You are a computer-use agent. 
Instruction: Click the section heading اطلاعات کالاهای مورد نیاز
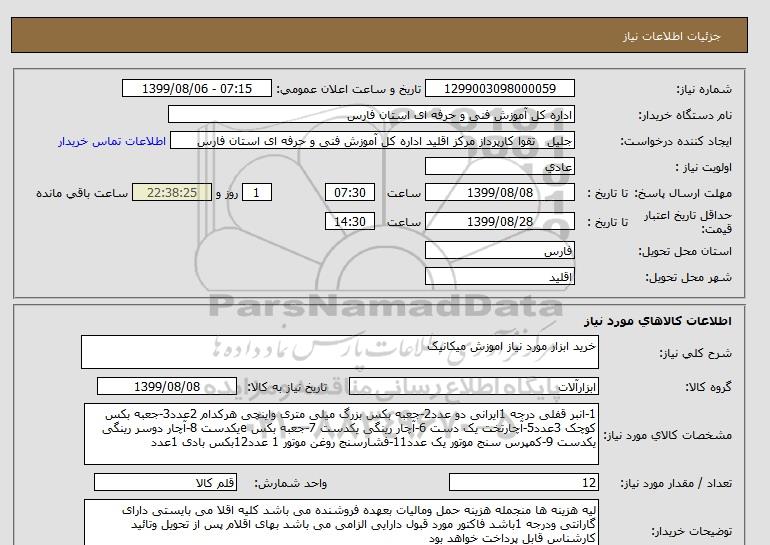tap(658, 321)
